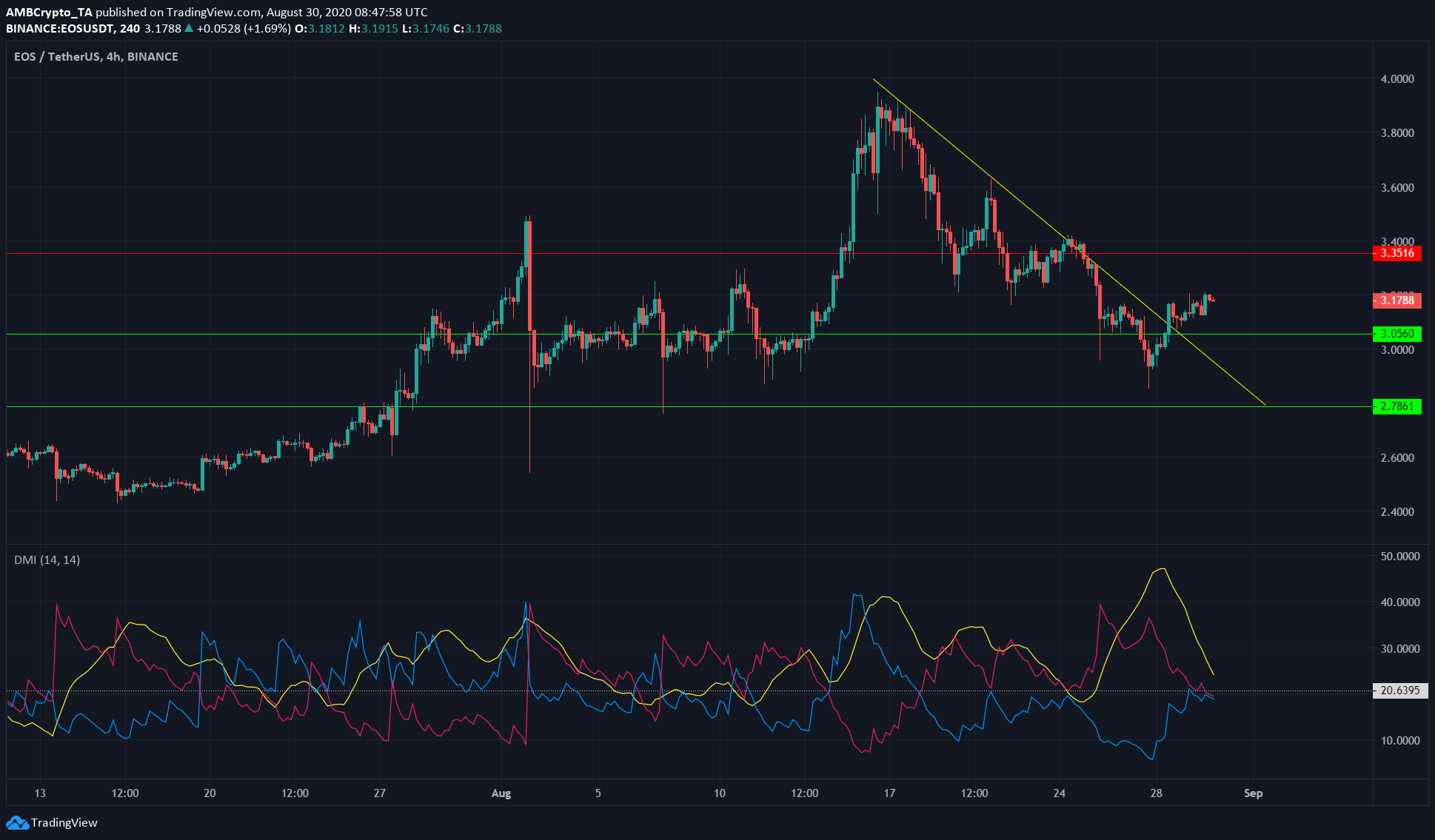Click the TradingView wordmark text
This screenshot has height=840, width=1435.
coord(64,822)
